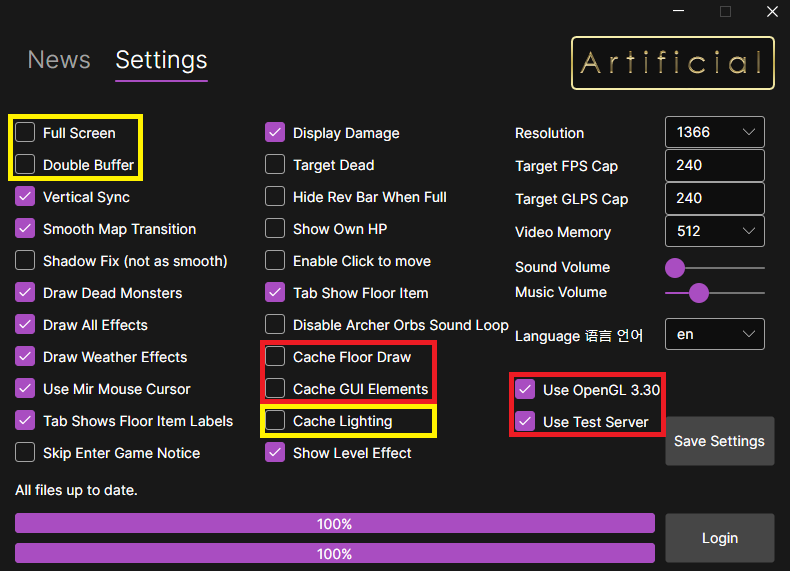The width and height of the screenshot is (790, 571).
Task: Open the Language selection dropdown
Action: (714, 334)
